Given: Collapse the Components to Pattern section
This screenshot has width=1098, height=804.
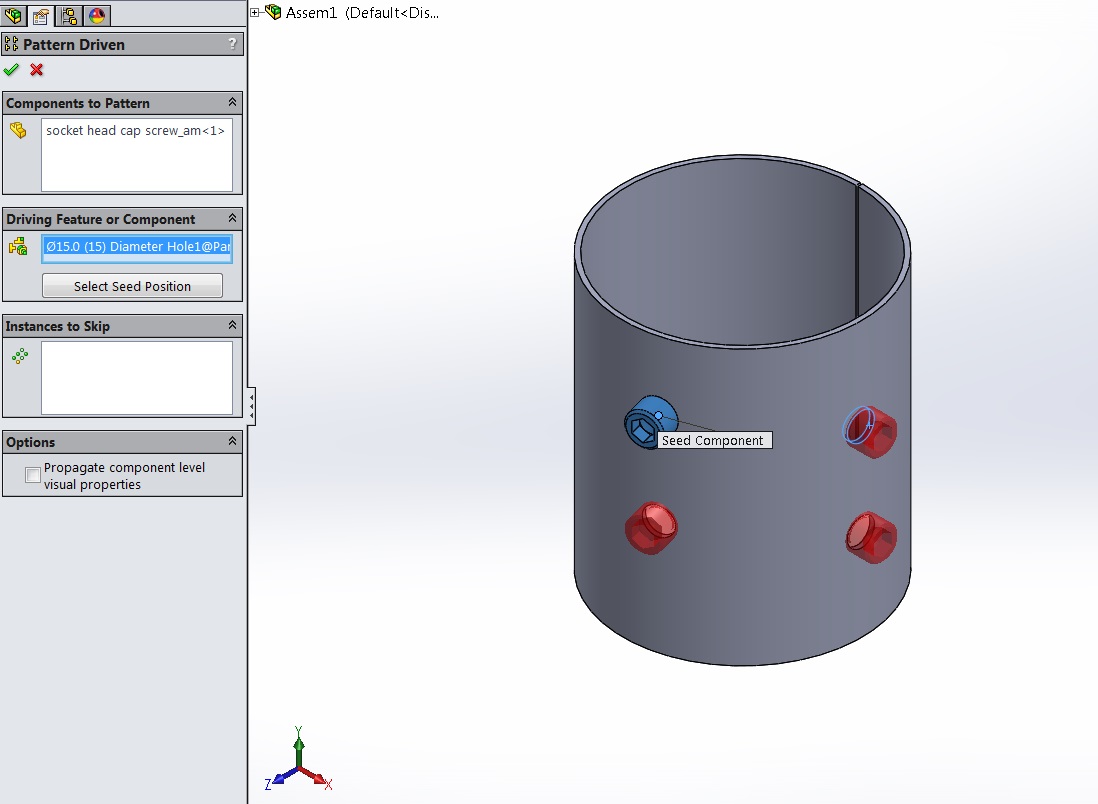Looking at the screenshot, I should point(232,103).
